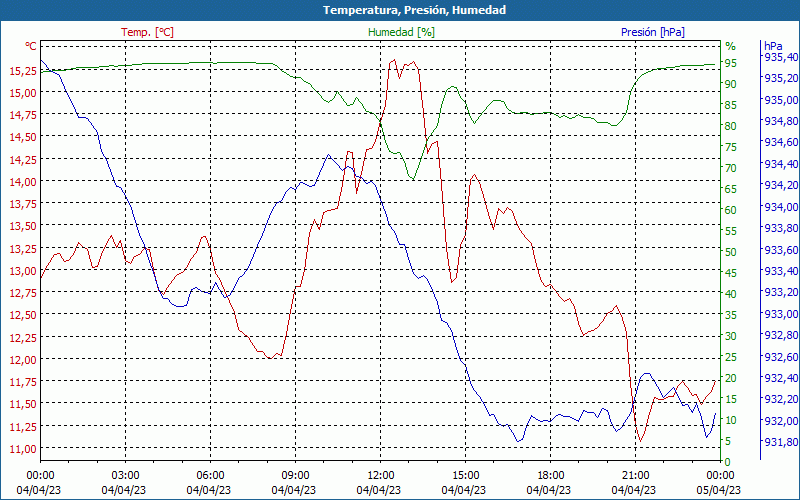This screenshot has height=500, width=800.
Task: Click humidity axis value '85'
Action: (x=731, y=105)
